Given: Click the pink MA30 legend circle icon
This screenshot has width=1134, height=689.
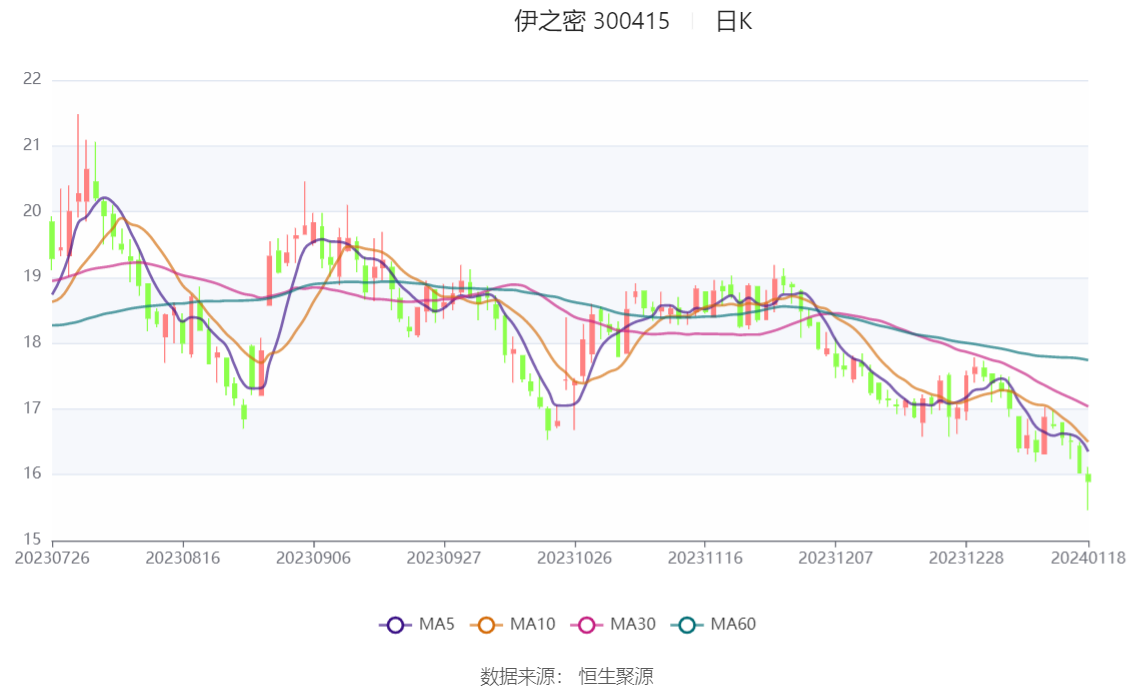Looking at the screenshot, I should pos(587,625).
